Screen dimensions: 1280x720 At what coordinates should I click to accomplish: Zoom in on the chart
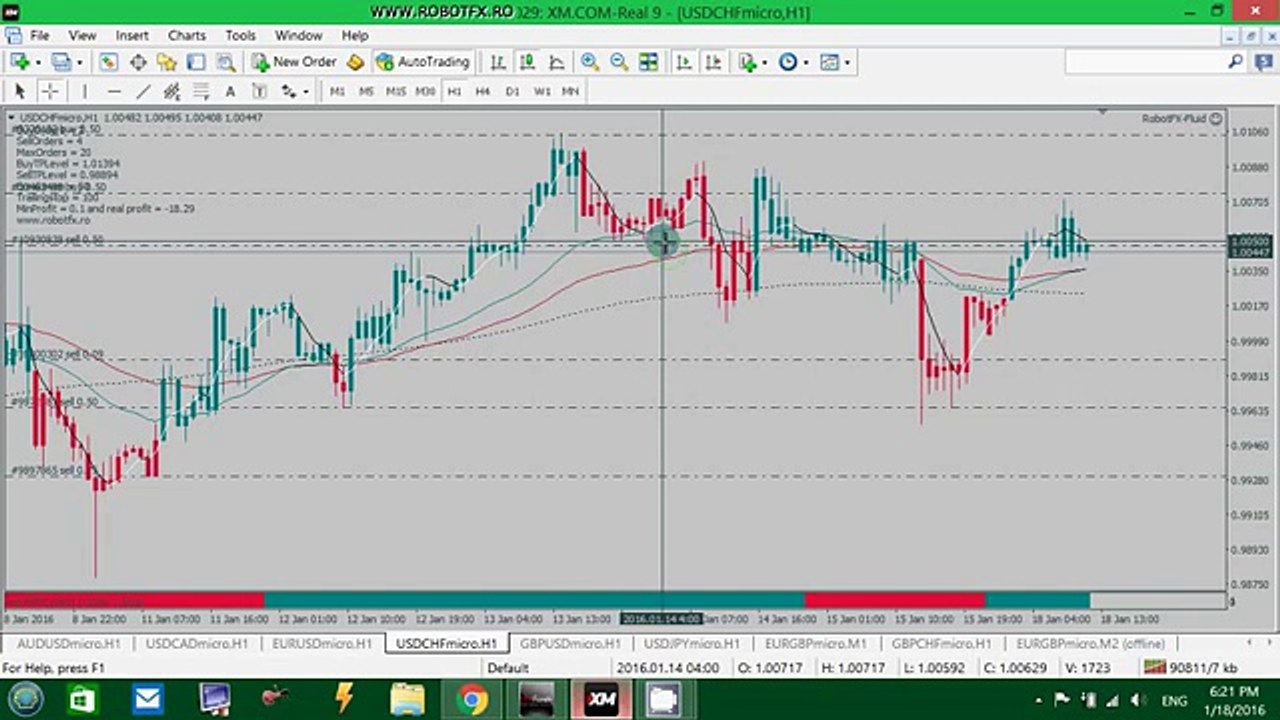pos(590,62)
